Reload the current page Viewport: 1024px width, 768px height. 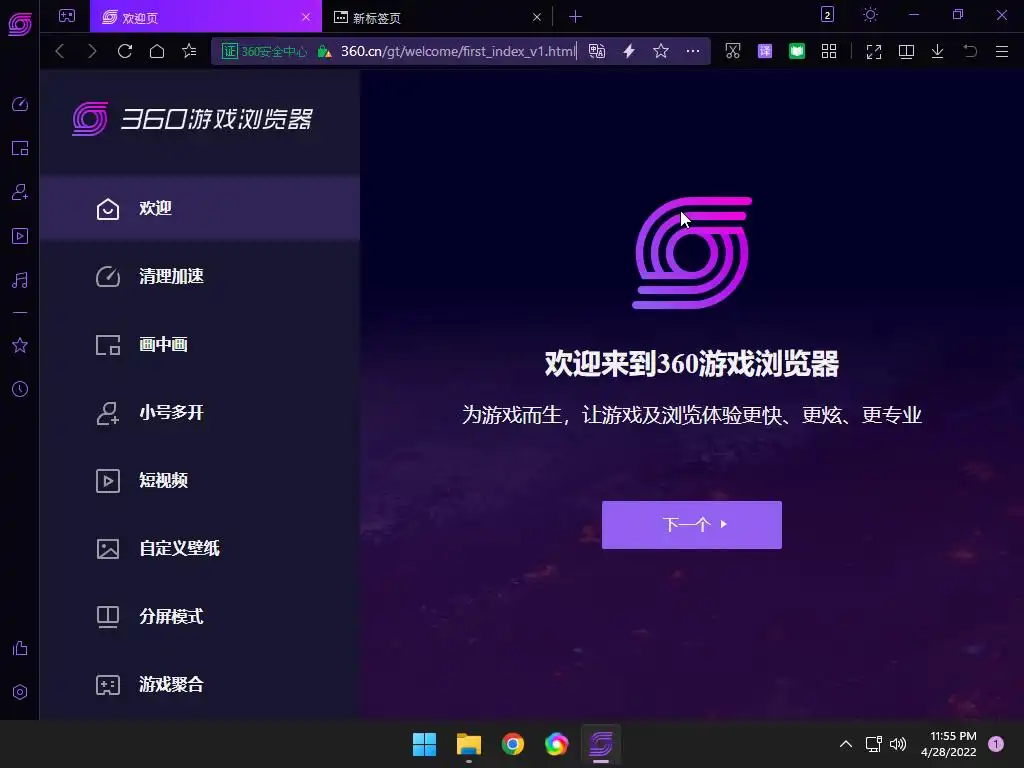point(125,51)
